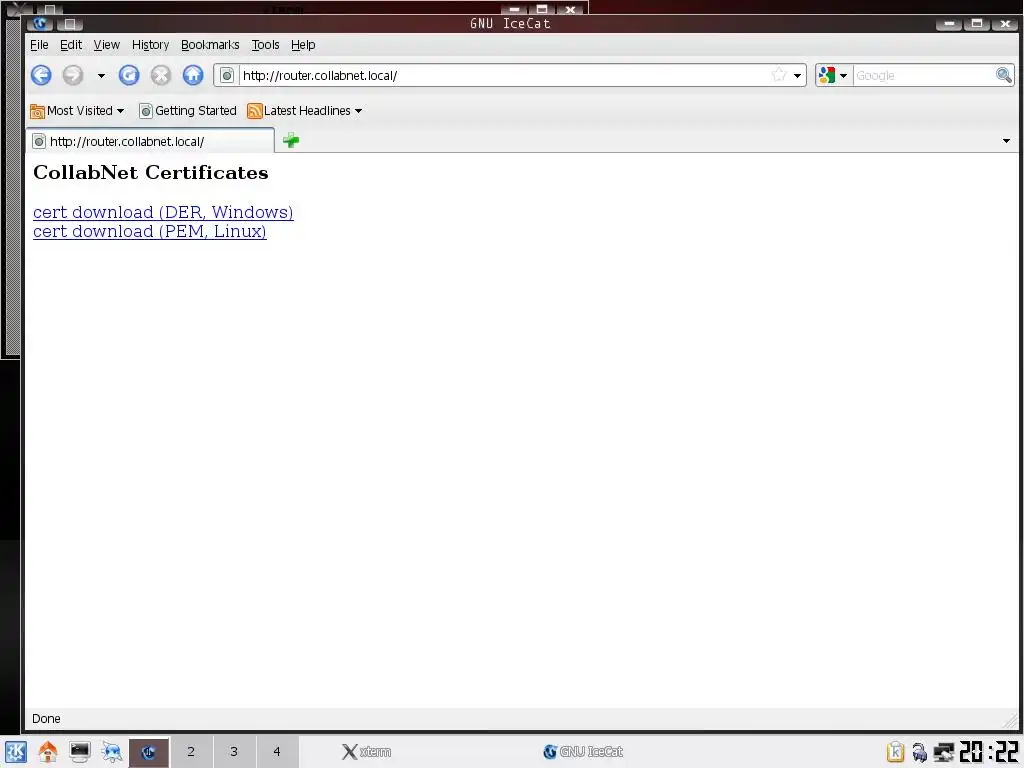This screenshot has height=768, width=1024.
Task: Switch to xterm taskbar entry
Action: 366,752
